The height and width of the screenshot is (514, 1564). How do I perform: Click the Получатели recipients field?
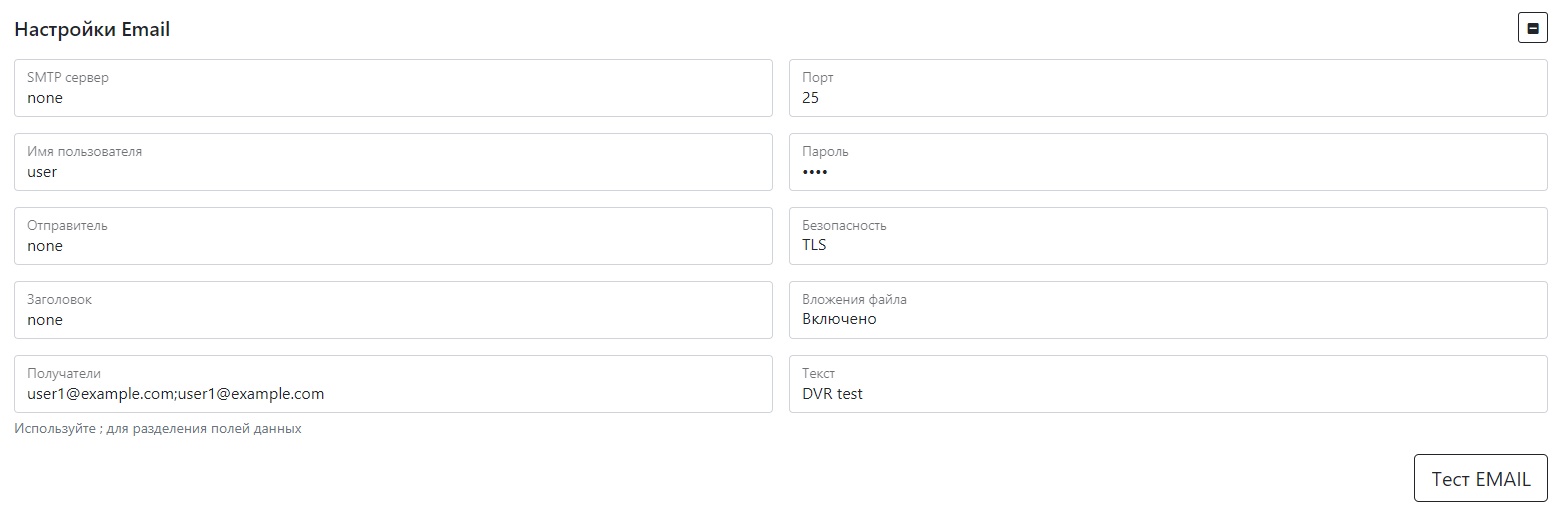click(x=393, y=384)
